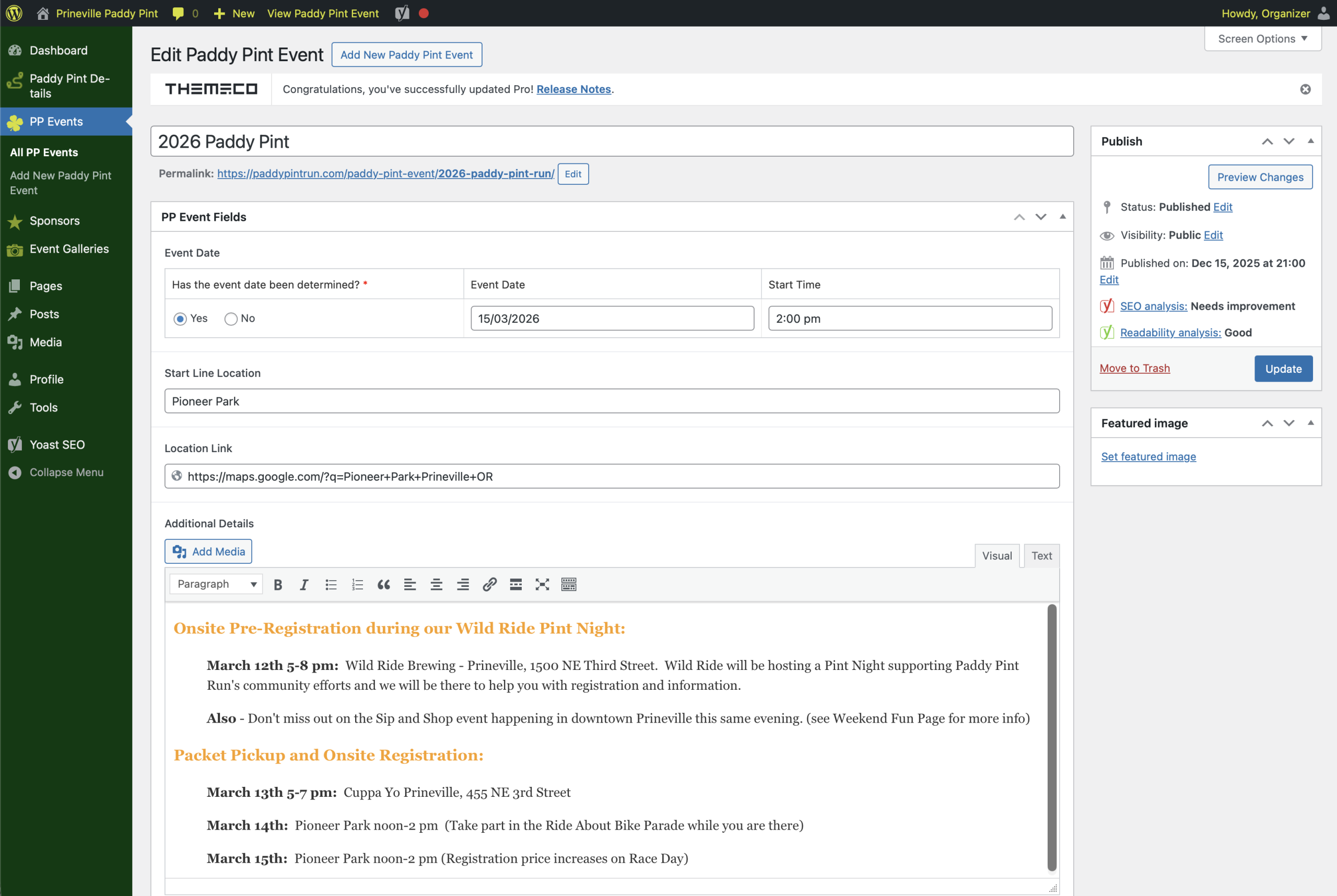
Task: Insert Read More tag
Action: (x=515, y=584)
